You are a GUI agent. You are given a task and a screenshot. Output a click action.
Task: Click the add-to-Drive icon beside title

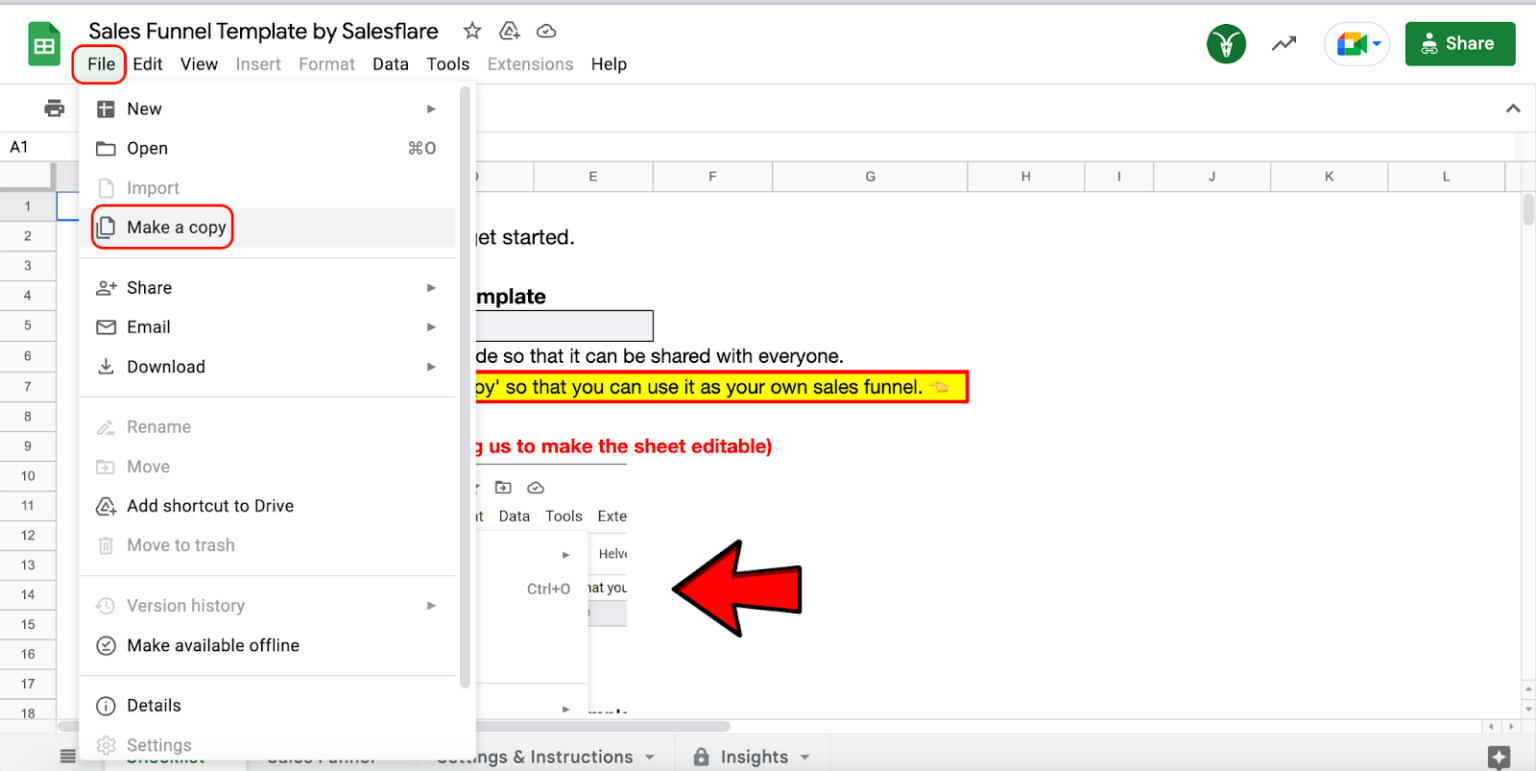(x=510, y=31)
